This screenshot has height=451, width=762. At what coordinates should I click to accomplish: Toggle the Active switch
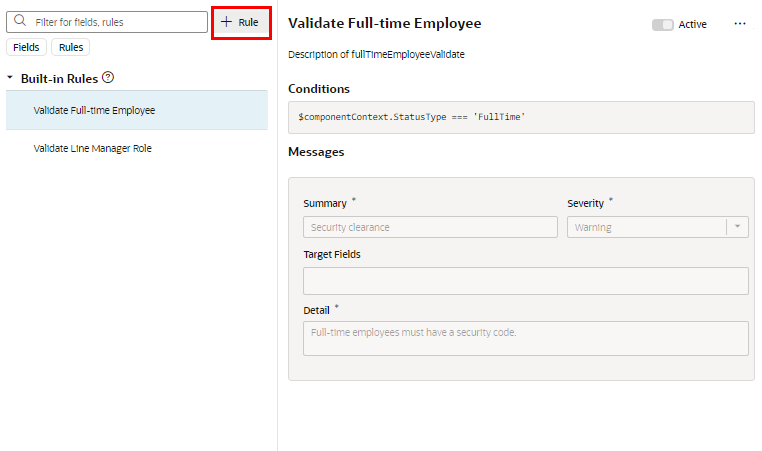(662, 25)
